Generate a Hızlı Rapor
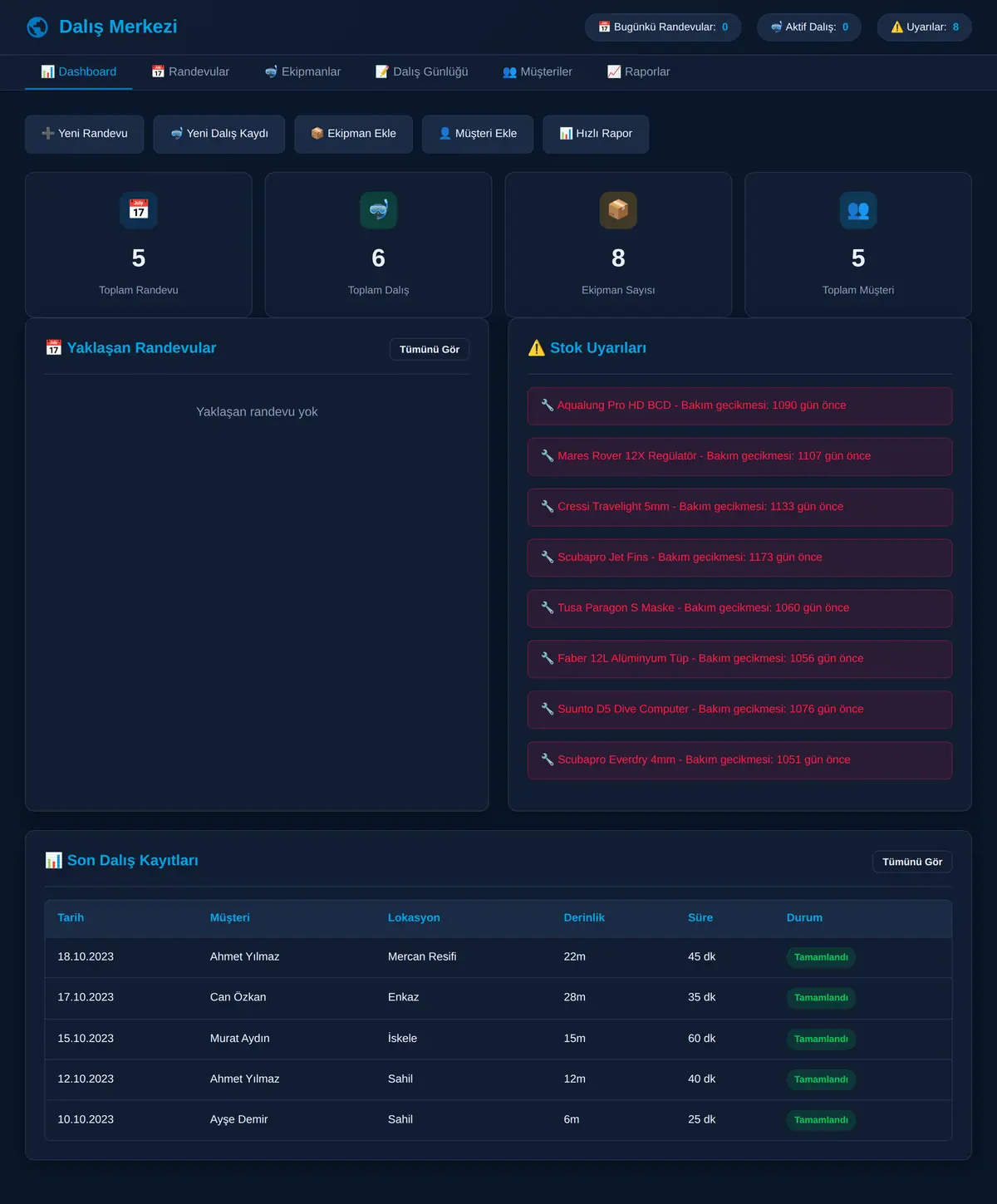This screenshot has height=1204, width=997. tap(596, 134)
